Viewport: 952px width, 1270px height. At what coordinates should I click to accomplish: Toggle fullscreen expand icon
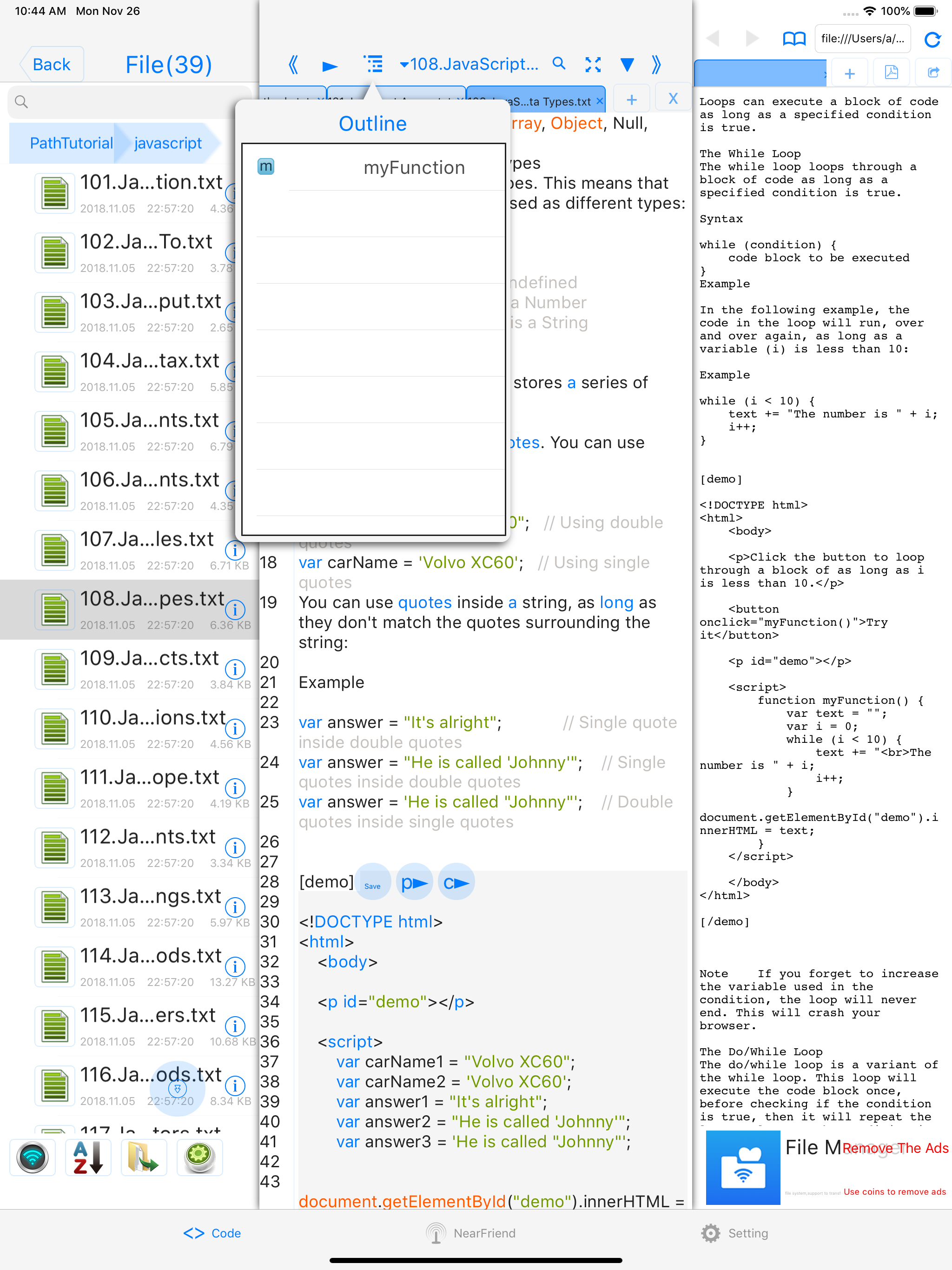tap(593, 64)
